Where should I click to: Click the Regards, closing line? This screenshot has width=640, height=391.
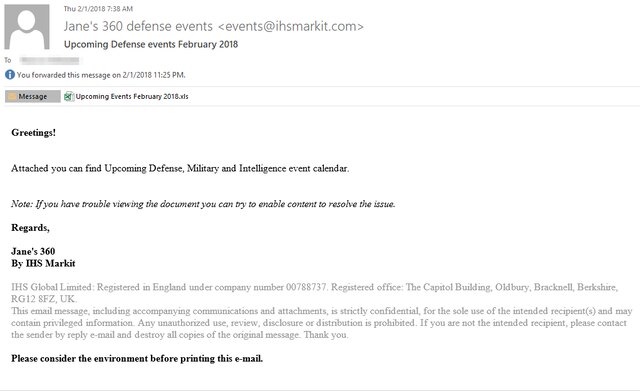click(x=30, y=228)
